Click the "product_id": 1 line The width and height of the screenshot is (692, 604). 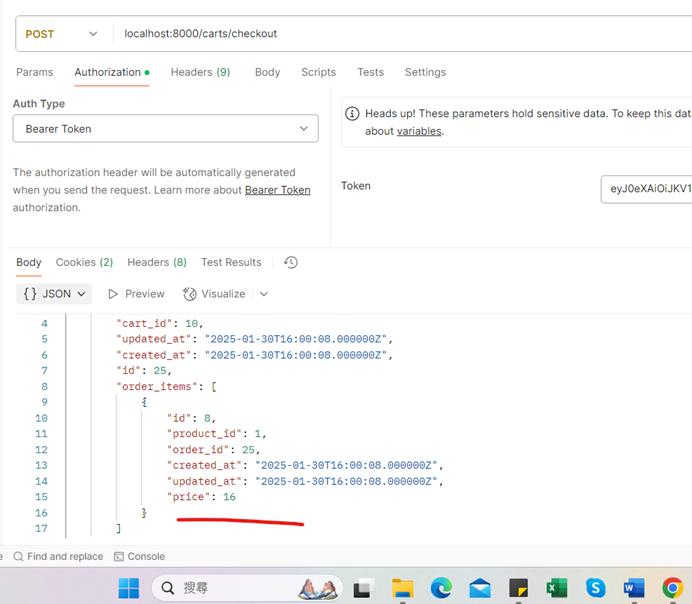(217, 434)
